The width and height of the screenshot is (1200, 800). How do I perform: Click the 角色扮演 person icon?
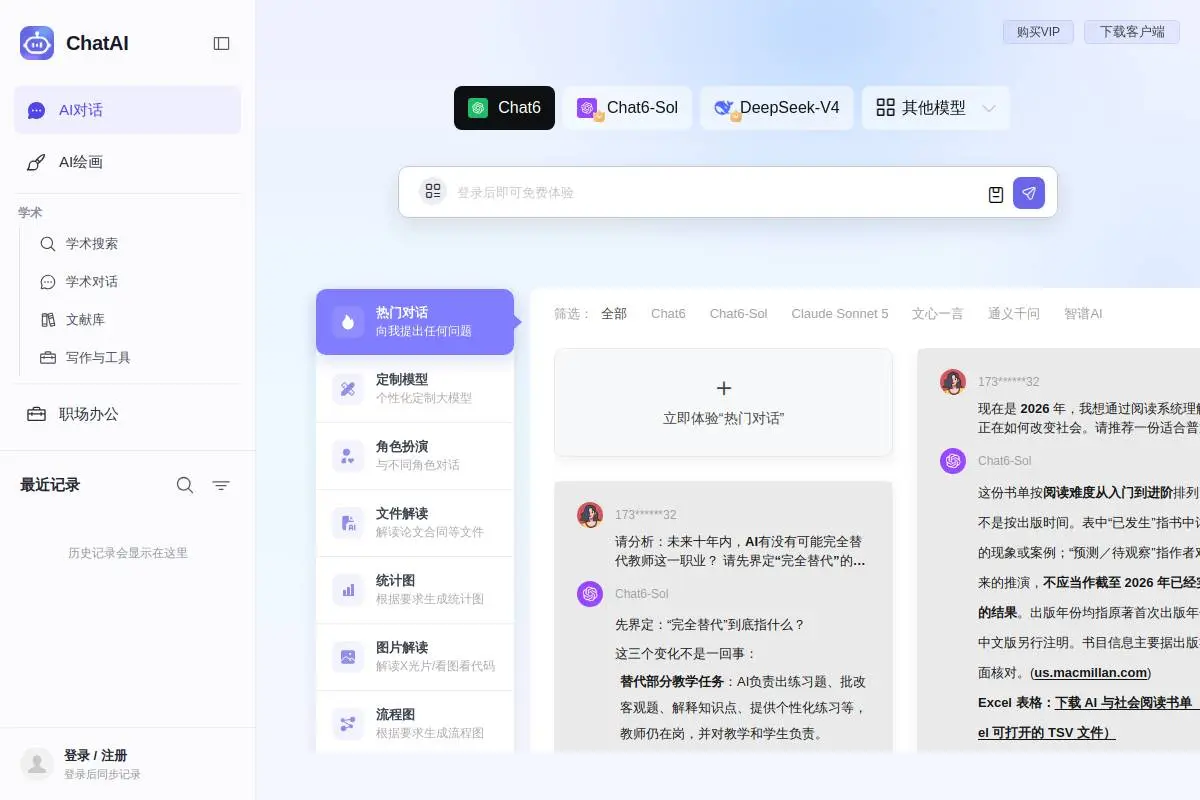tap(348, 456)
